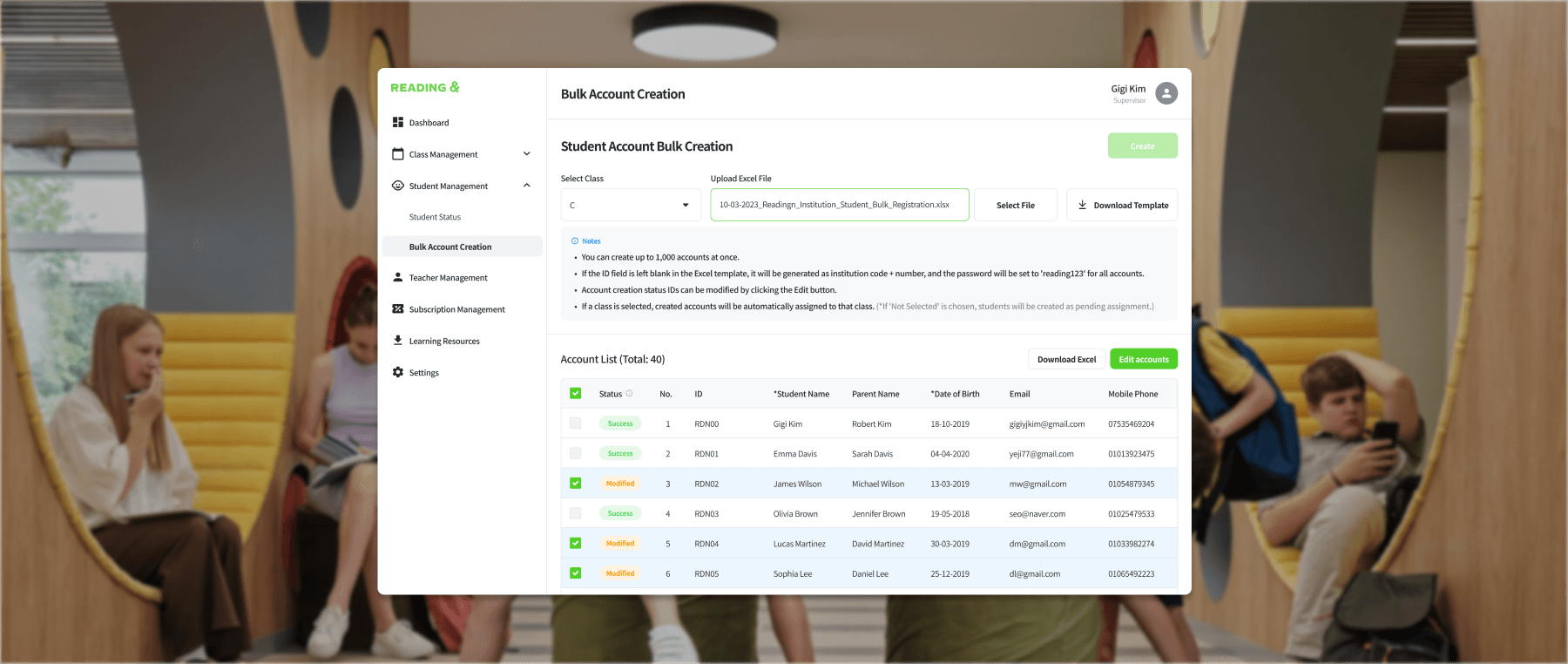1568x664 pixels.
Task: Open the Select Class dropdown
Action: point(631,205)
